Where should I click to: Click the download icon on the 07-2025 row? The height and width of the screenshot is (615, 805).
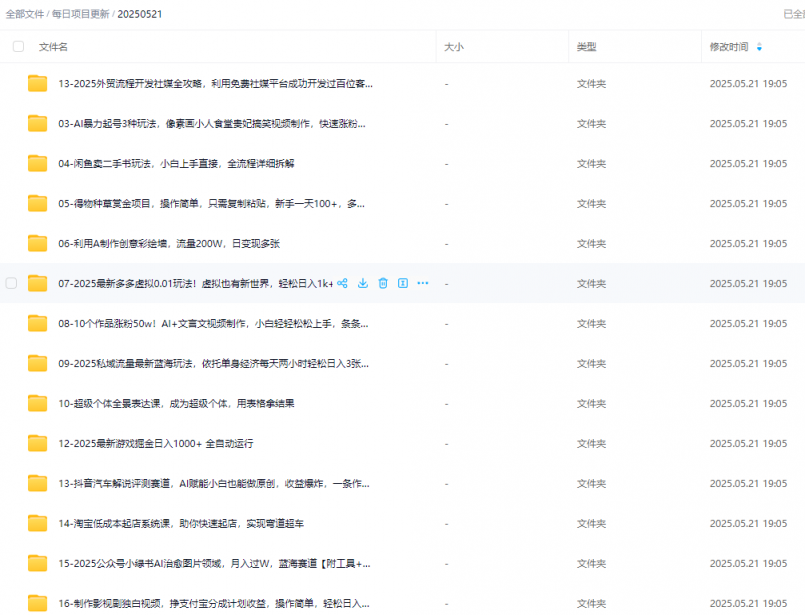[x=363, y=283]
